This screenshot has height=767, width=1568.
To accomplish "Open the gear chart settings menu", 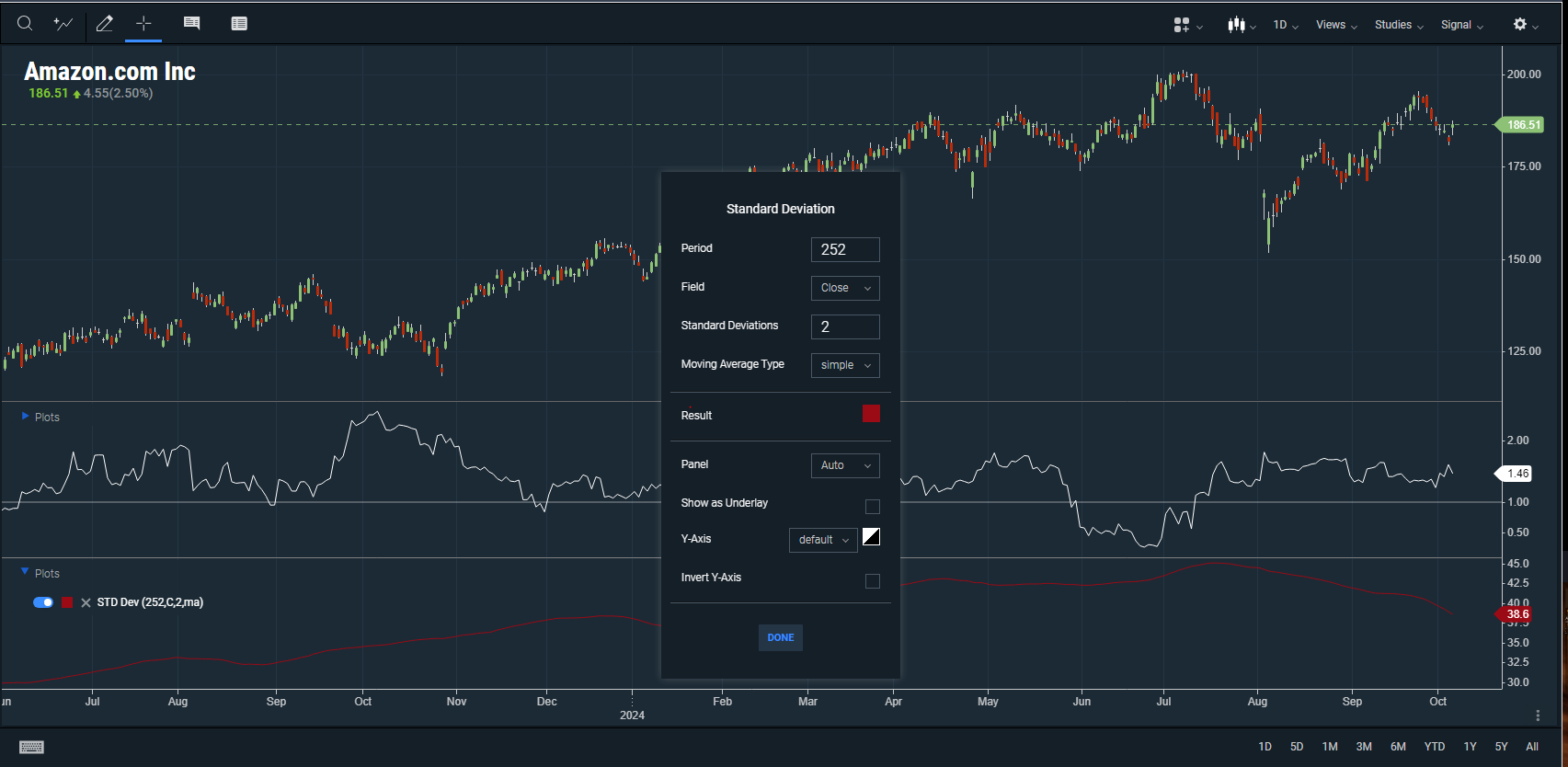I will pyautogui.click(x=1525, y=25).
